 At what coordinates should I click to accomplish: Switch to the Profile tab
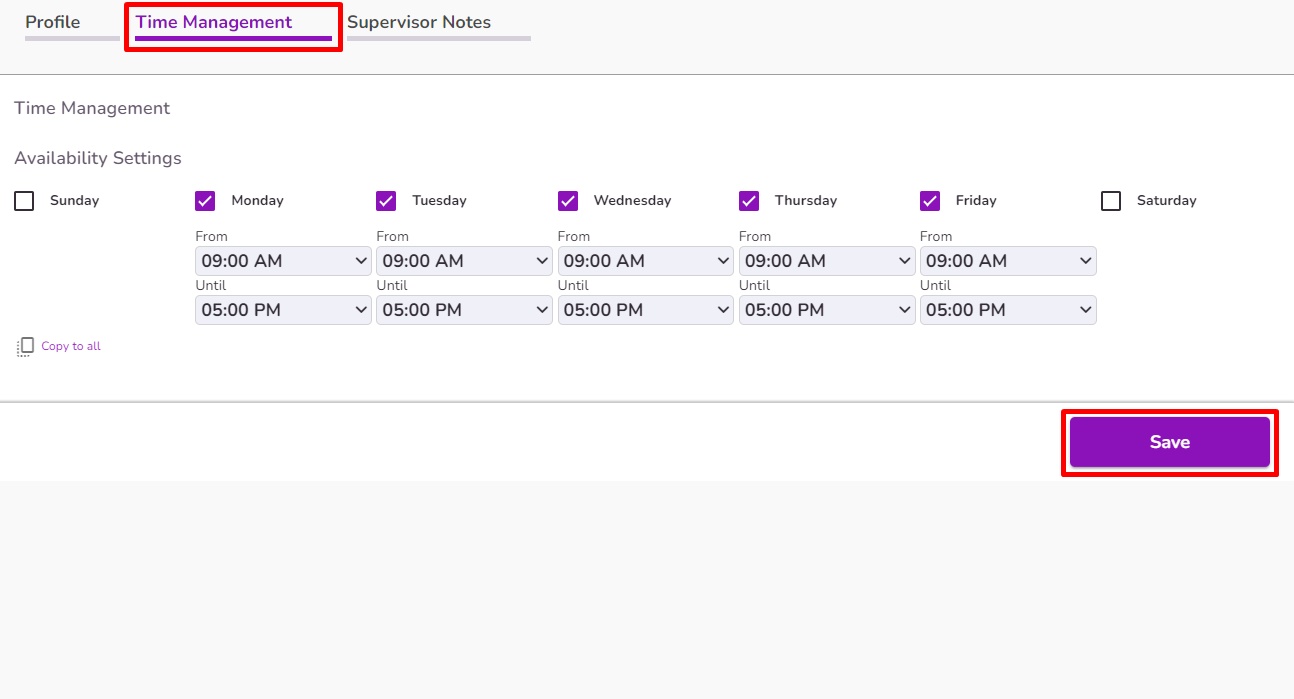(54, 21)
